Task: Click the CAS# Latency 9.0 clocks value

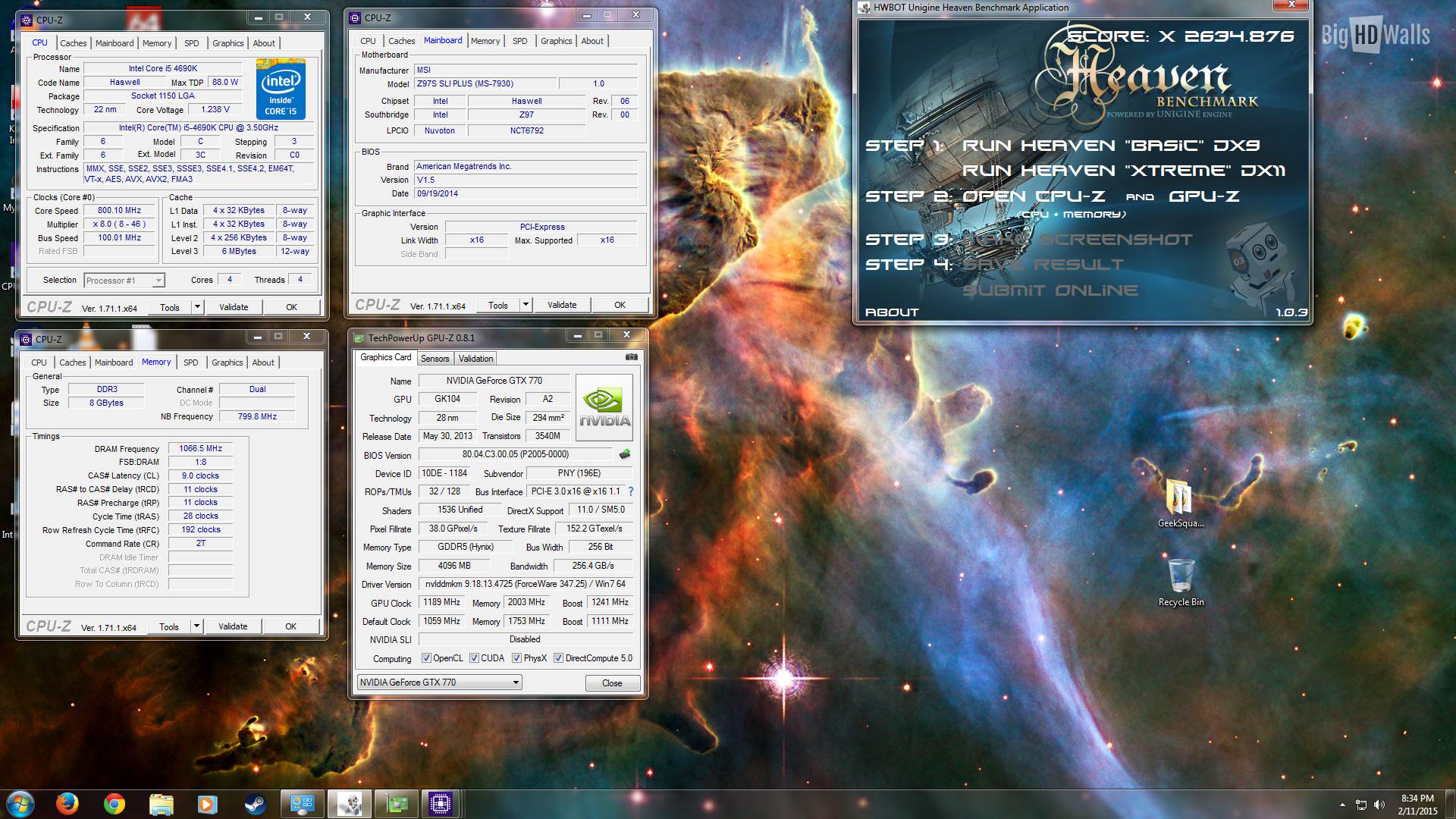Action: [200, 475]
